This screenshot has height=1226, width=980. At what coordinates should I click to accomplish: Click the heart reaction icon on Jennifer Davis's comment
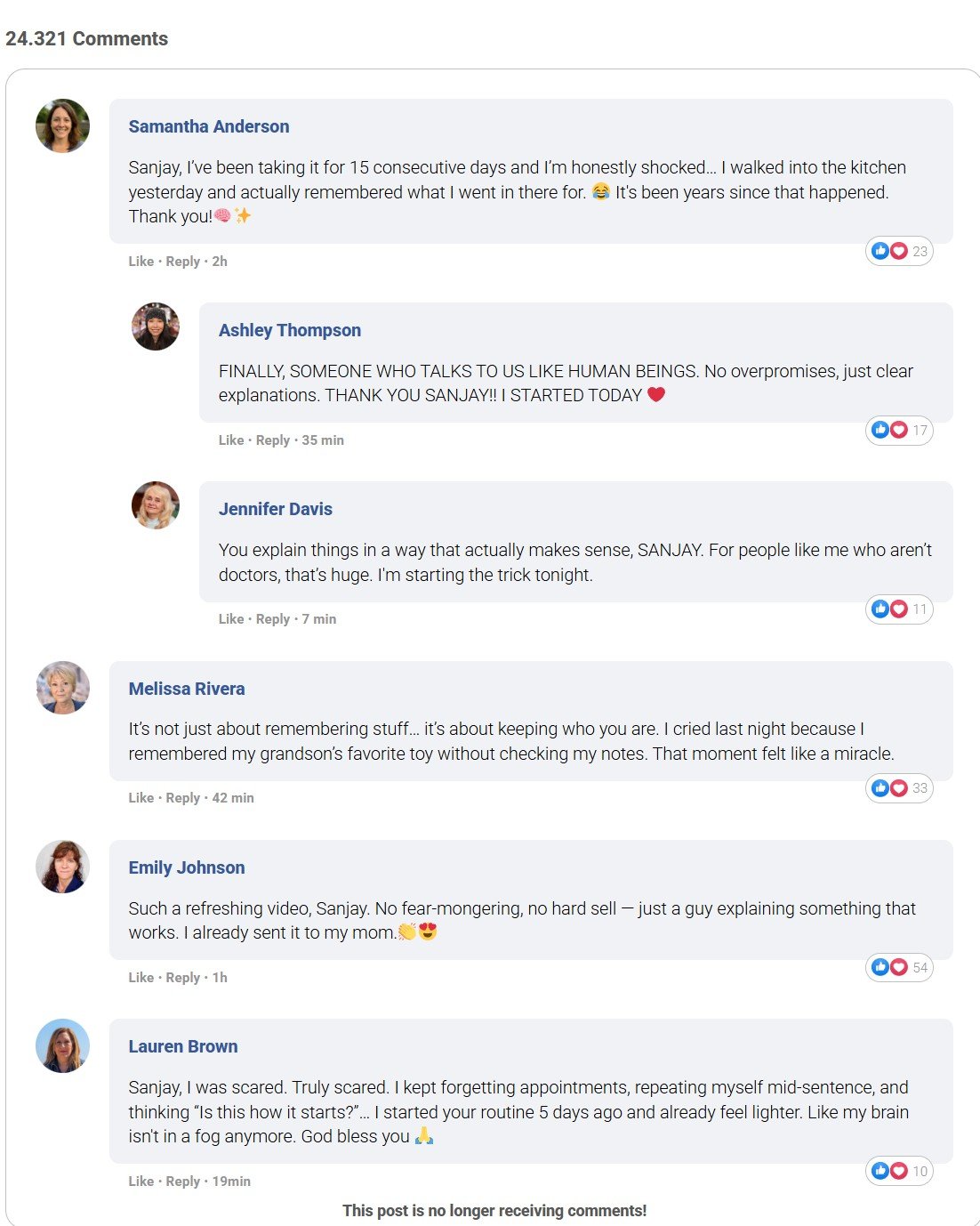[x=898, y=609]
